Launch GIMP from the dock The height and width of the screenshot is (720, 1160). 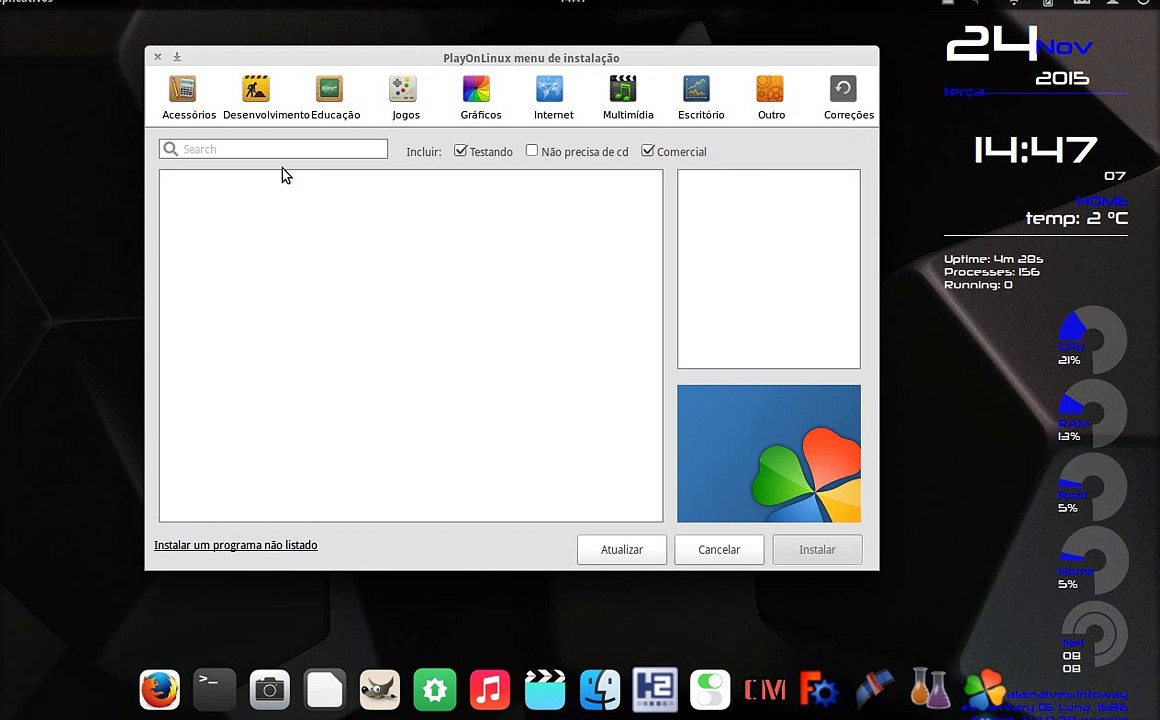[380, 690]
